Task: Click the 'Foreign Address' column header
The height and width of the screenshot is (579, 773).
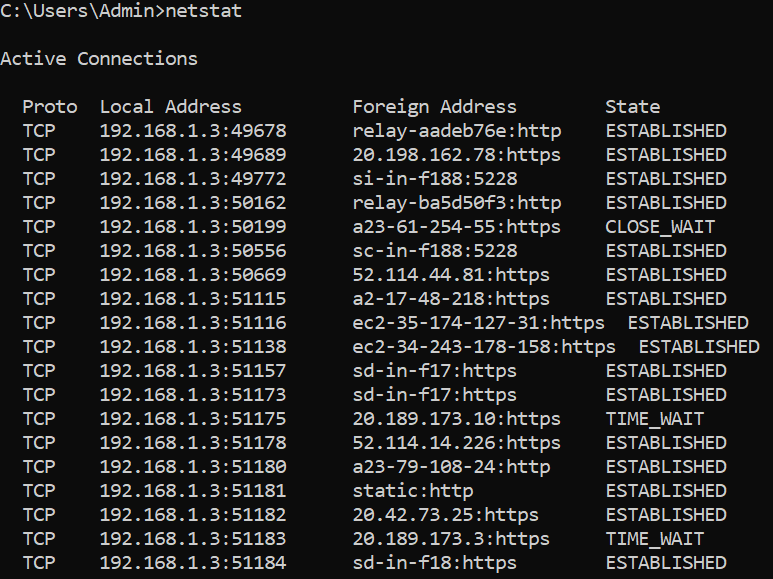Action: (x=434, y=107)
